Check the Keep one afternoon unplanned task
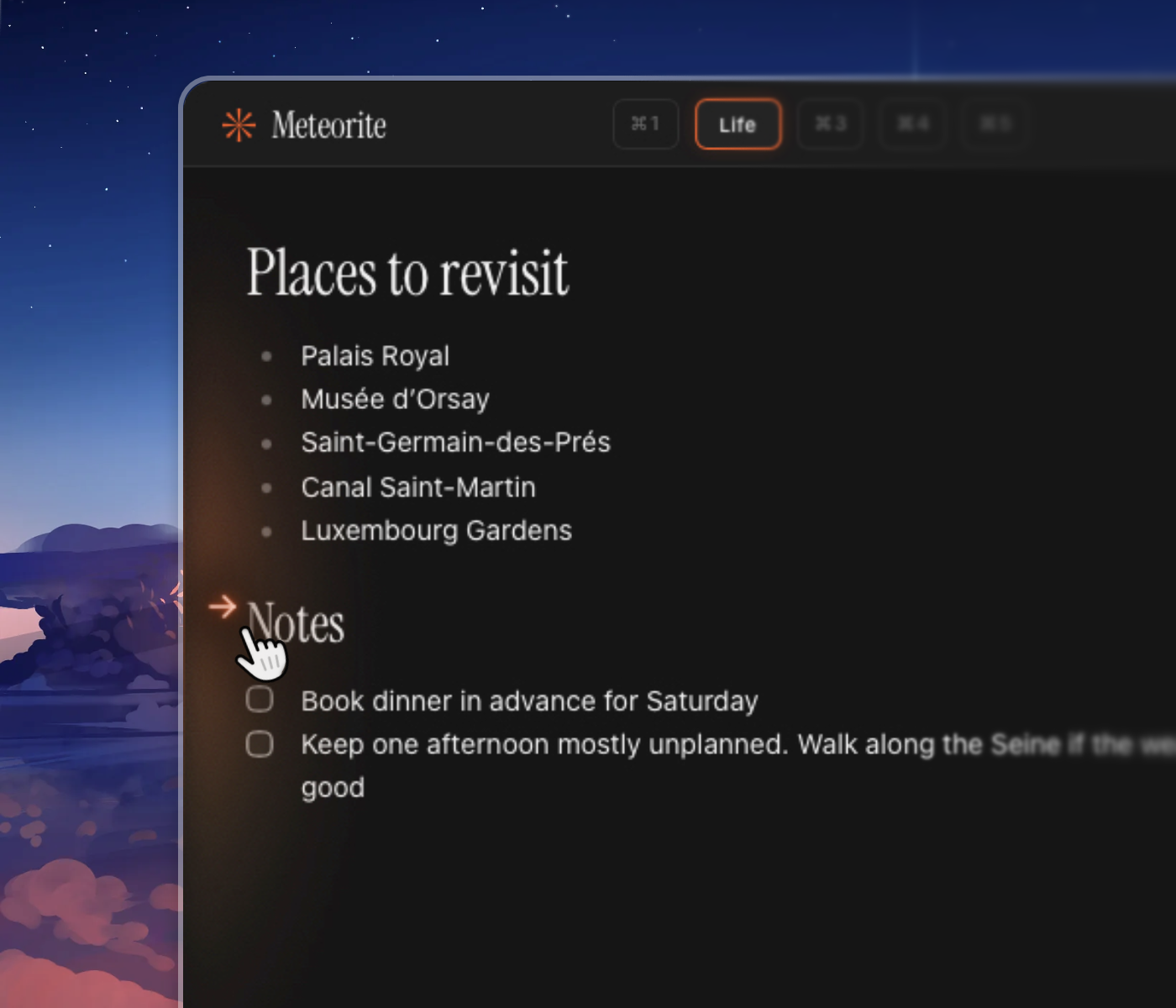 [x=260, y=743]
